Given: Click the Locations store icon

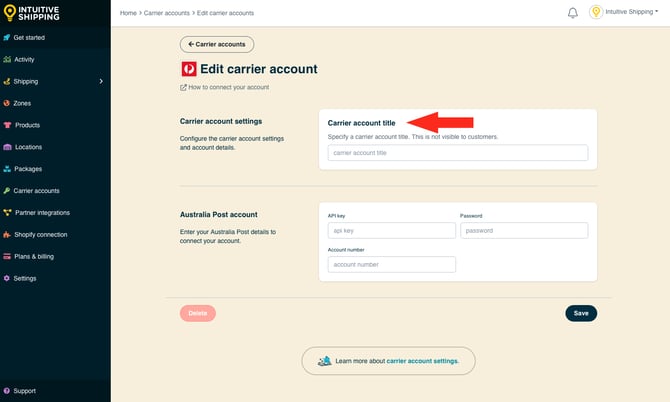Looking at the screenshot, I should tap(7, 147).
